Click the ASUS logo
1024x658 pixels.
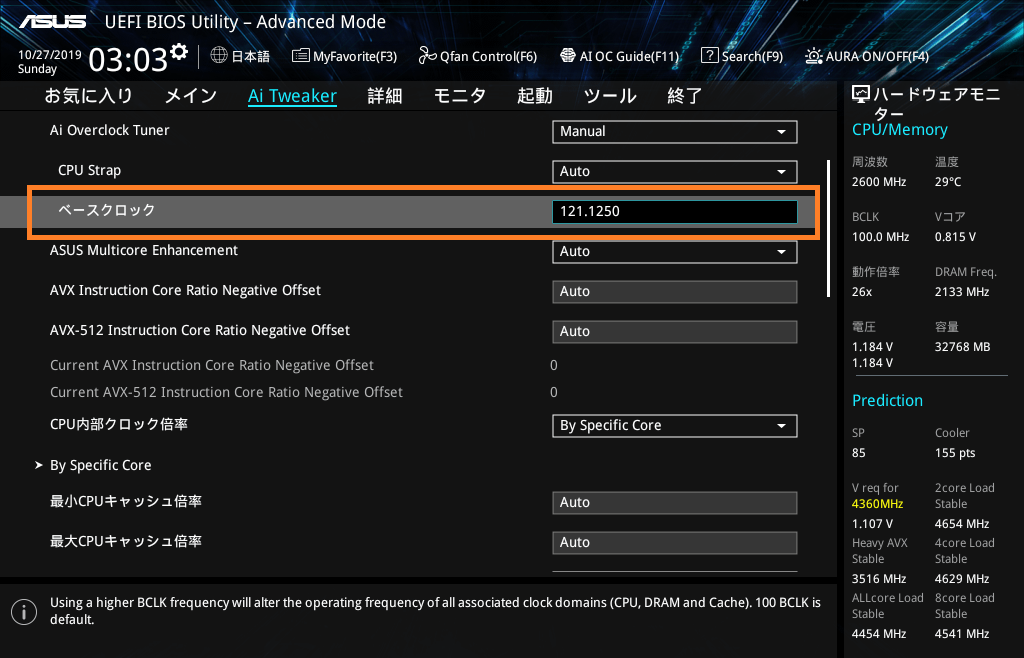pyautogui.click(x=52, y=22)
